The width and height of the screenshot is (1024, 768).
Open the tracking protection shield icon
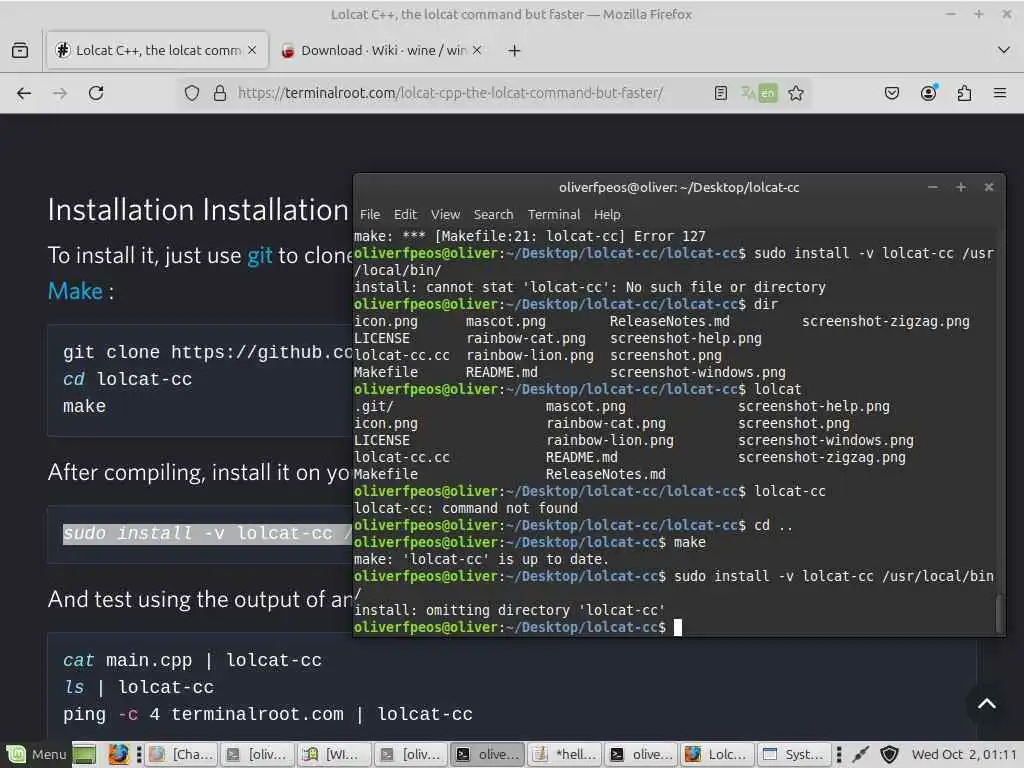pos(191,93)
